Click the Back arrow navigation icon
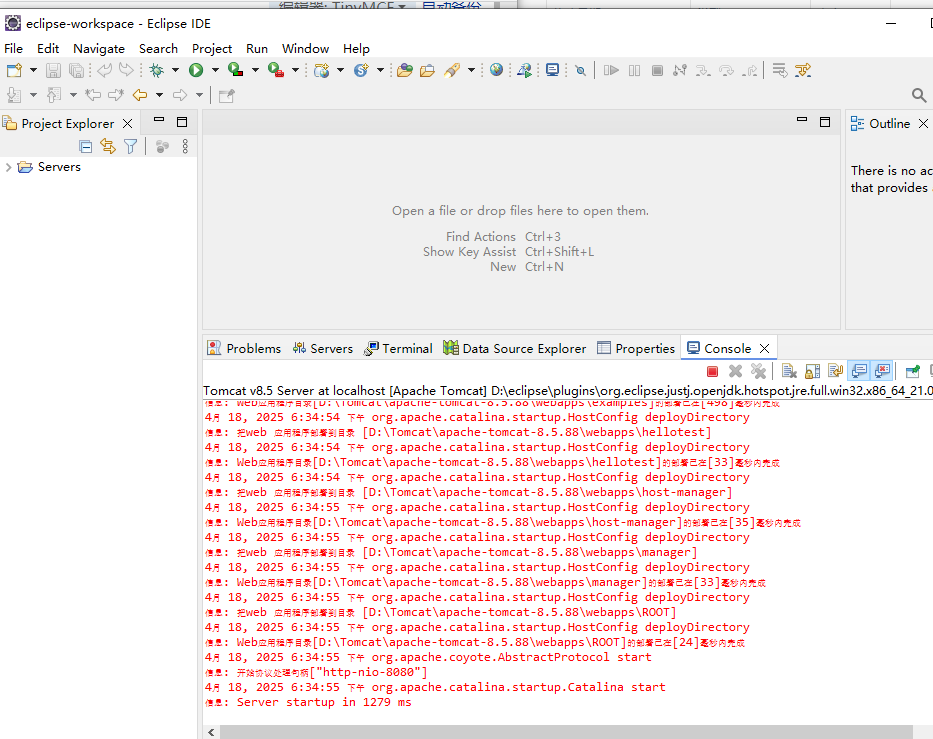Image resolution: width=933 pixels, height=739 pixels. point(140,95)
